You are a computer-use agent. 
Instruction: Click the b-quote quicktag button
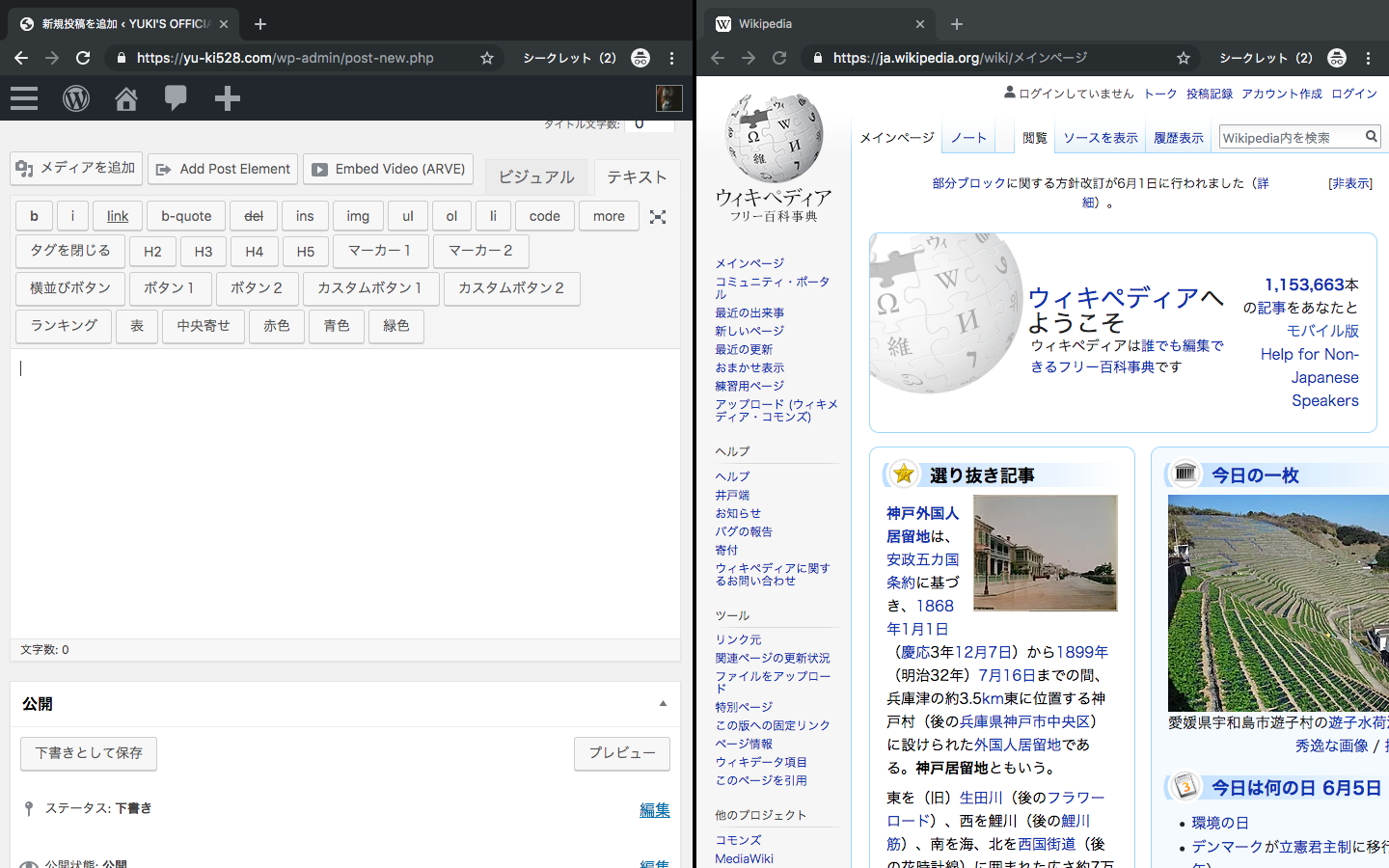[186, 216]
